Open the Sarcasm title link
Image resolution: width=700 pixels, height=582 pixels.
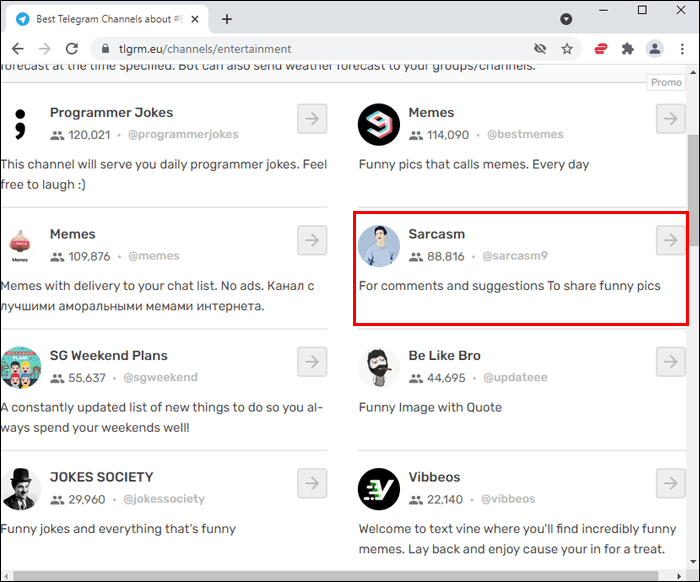click(437, 234)
